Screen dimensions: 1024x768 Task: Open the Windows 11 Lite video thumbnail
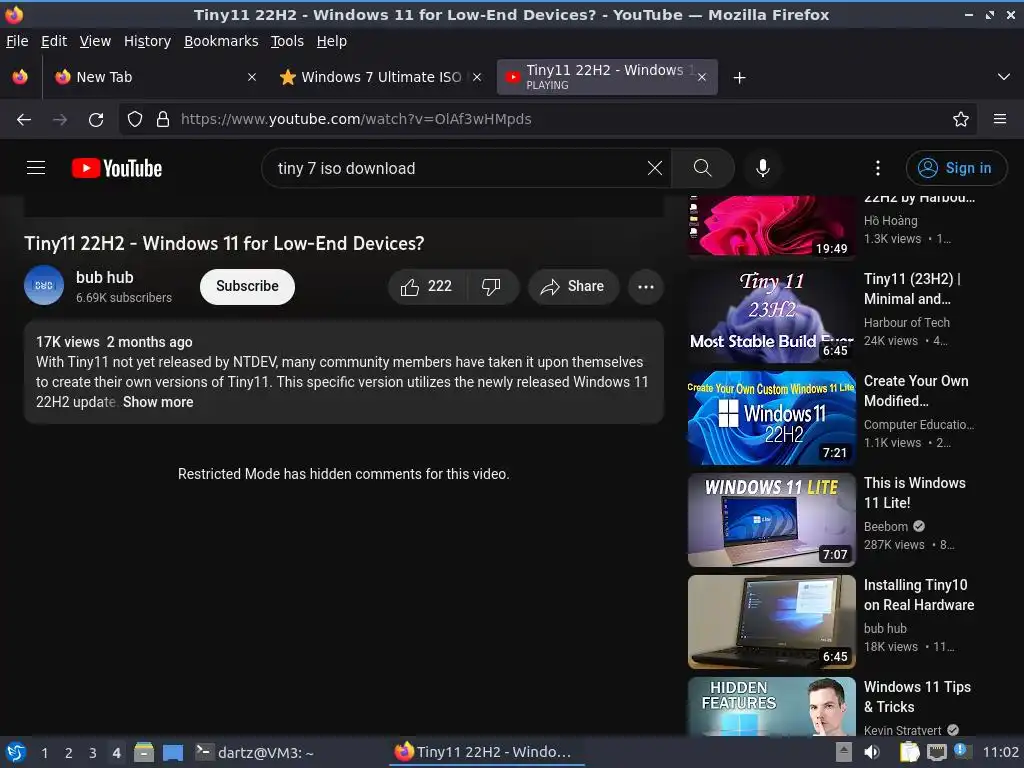point(771,520)
